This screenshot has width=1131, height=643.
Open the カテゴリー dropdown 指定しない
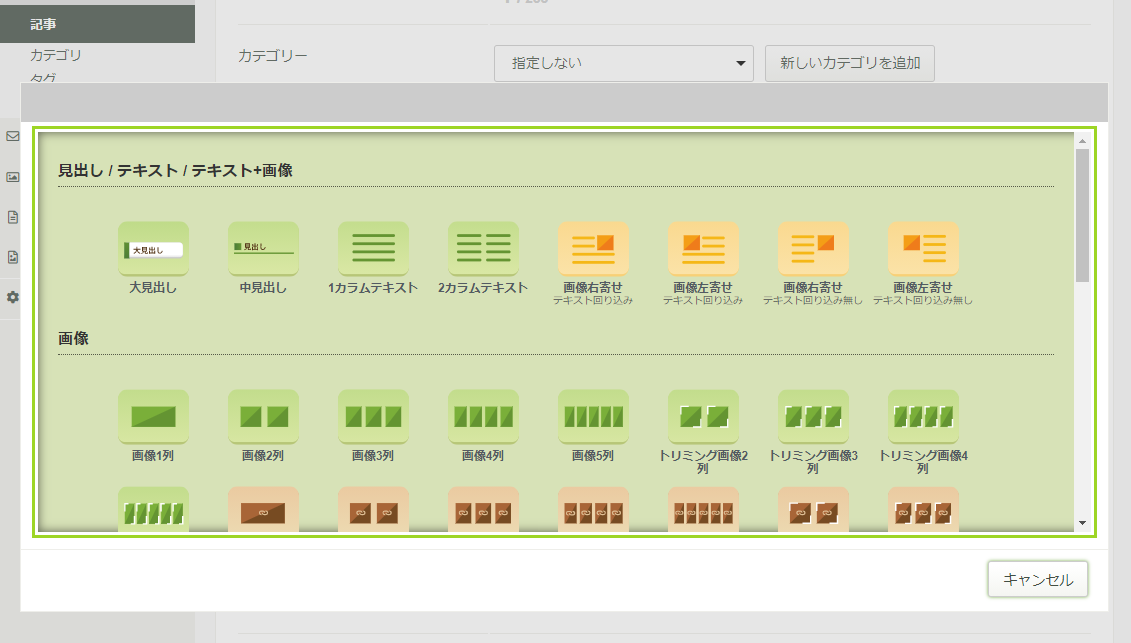[623, 63]
